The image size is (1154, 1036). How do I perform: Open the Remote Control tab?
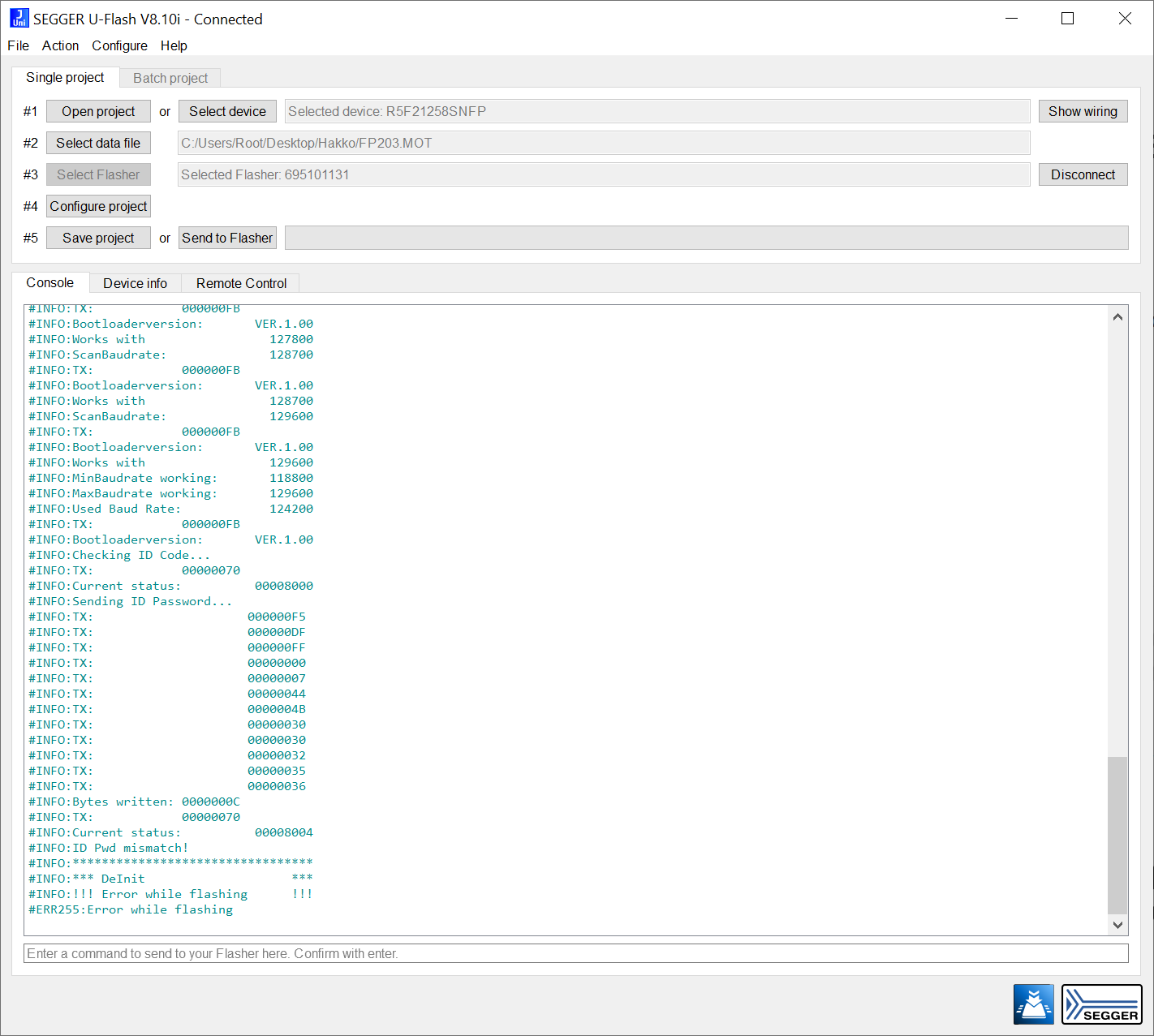(x=241, y=283)
